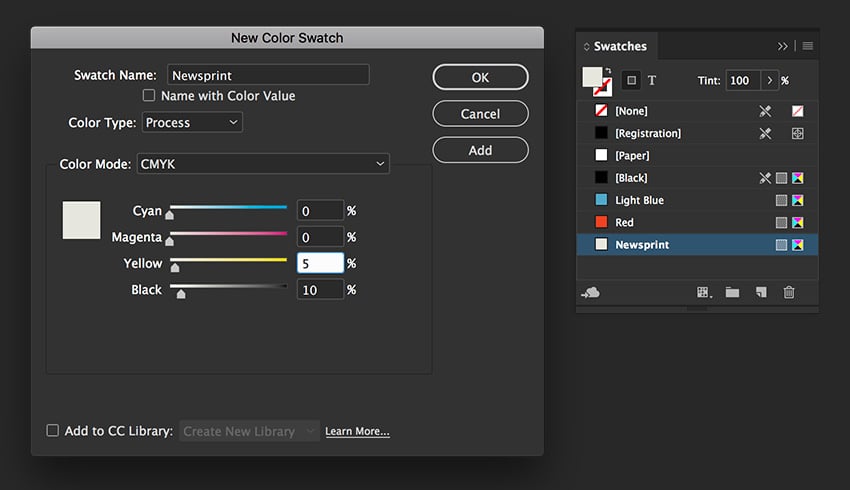Add swatch to CC Library cloud icon
Screen dimensions: 850x490
[590, 293]
